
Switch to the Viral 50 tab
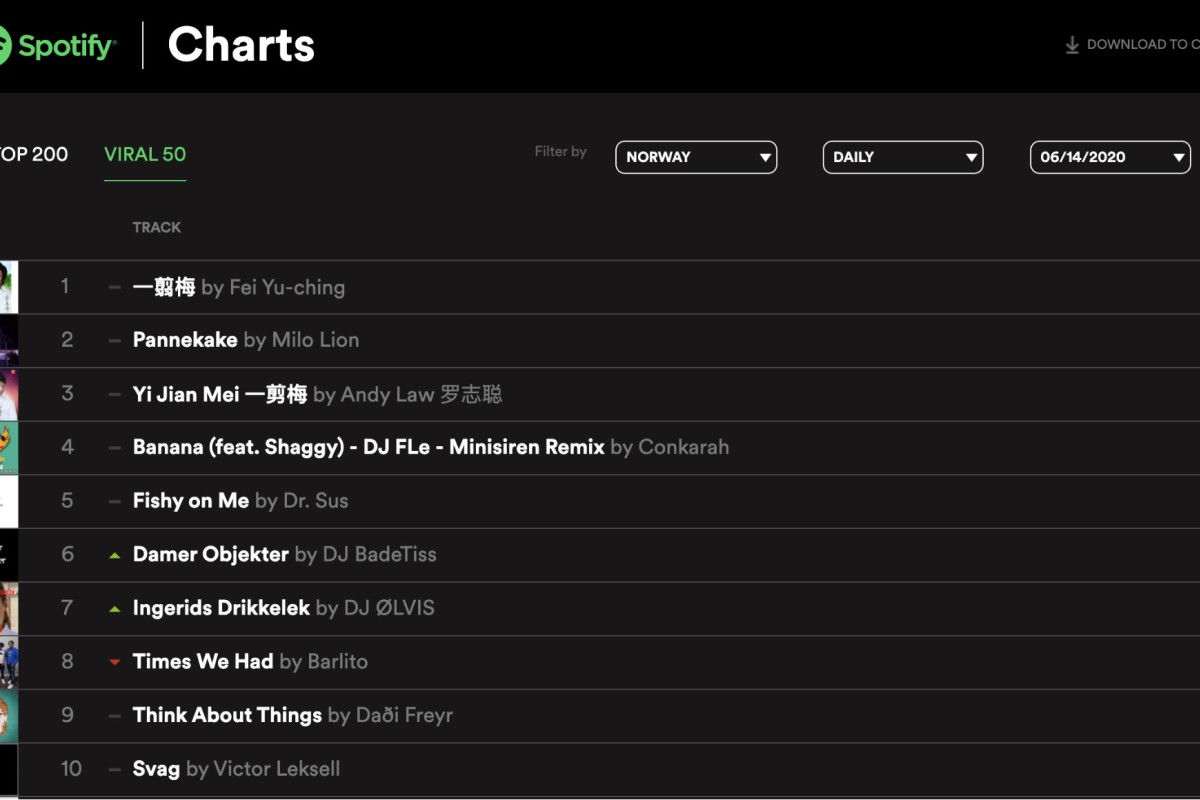point(145,154)
